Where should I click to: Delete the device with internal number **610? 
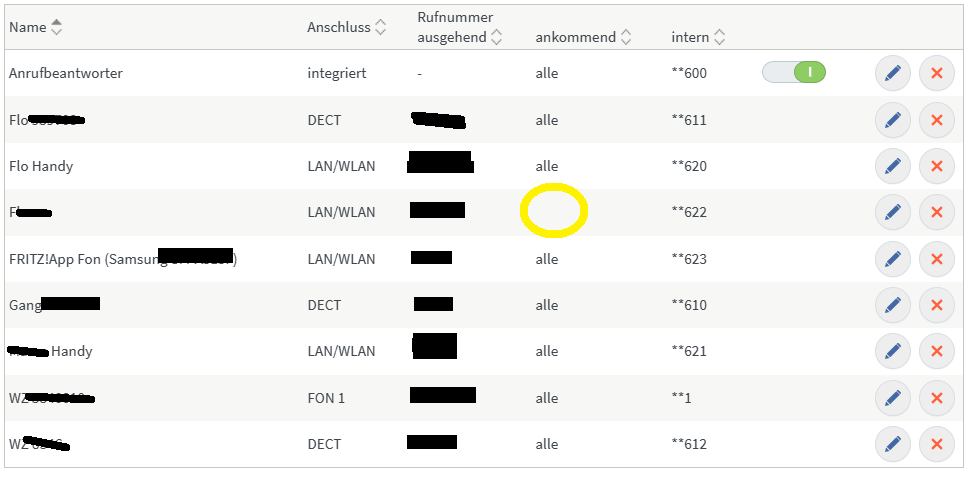coord(937,305)
